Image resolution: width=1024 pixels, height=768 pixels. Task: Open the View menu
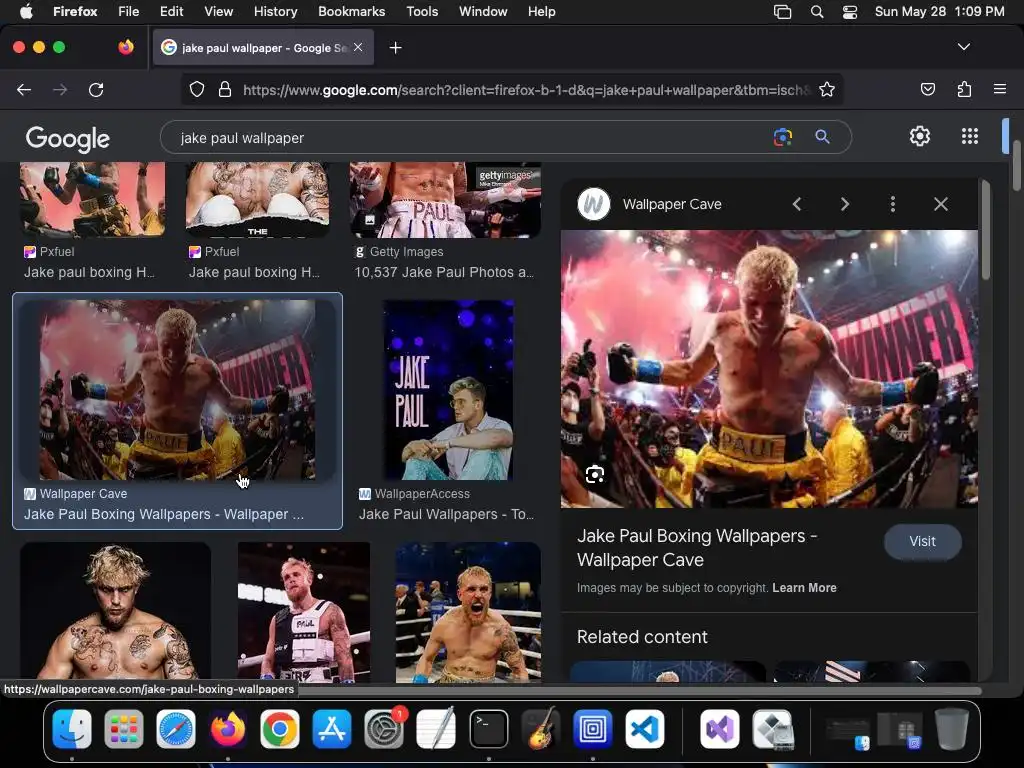point(219,11)
